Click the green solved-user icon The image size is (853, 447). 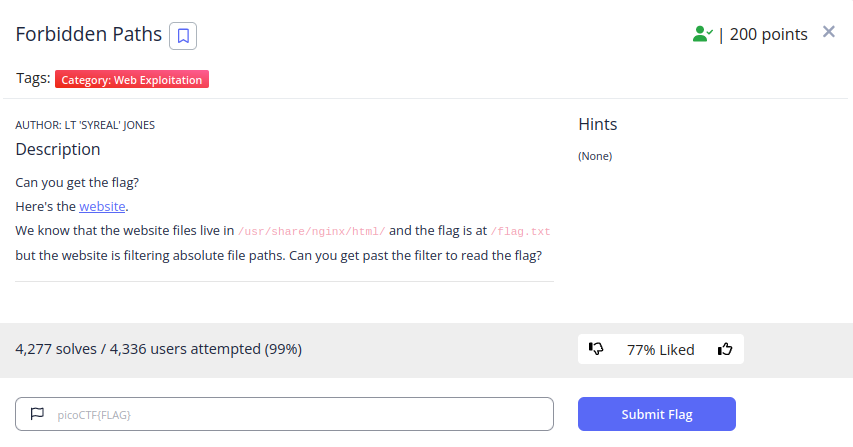point(702,34)
